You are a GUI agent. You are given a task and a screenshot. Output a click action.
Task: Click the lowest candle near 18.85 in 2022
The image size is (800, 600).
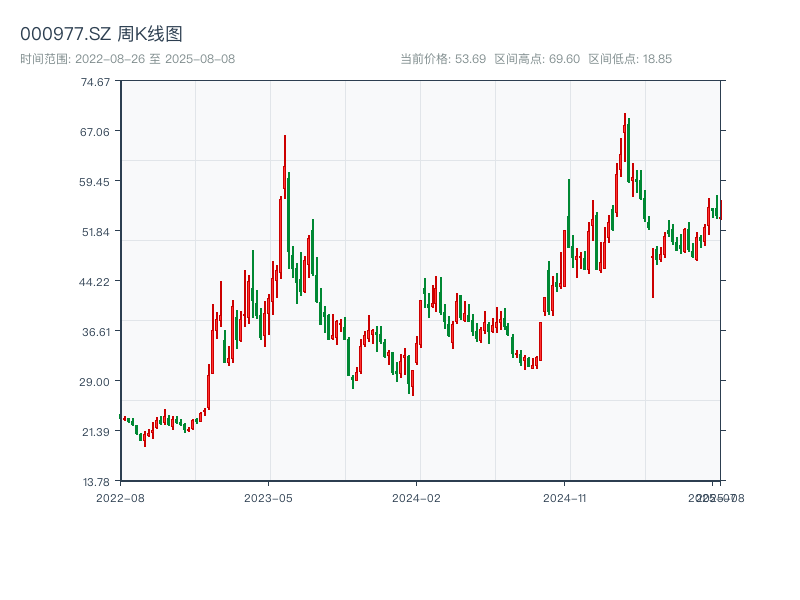click(x=145, y=438)
